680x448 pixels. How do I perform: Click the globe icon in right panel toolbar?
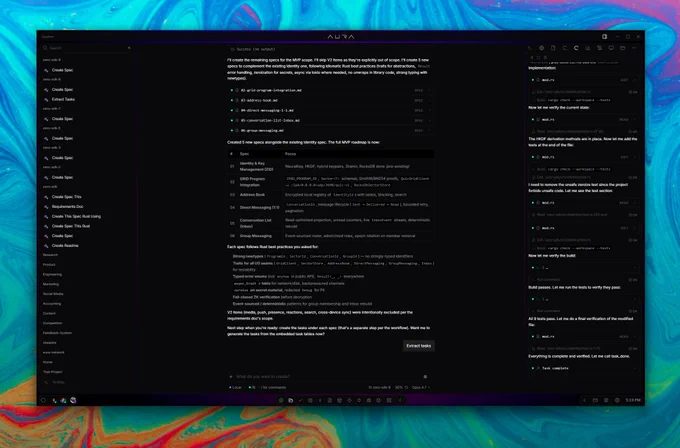coord(541,48)
